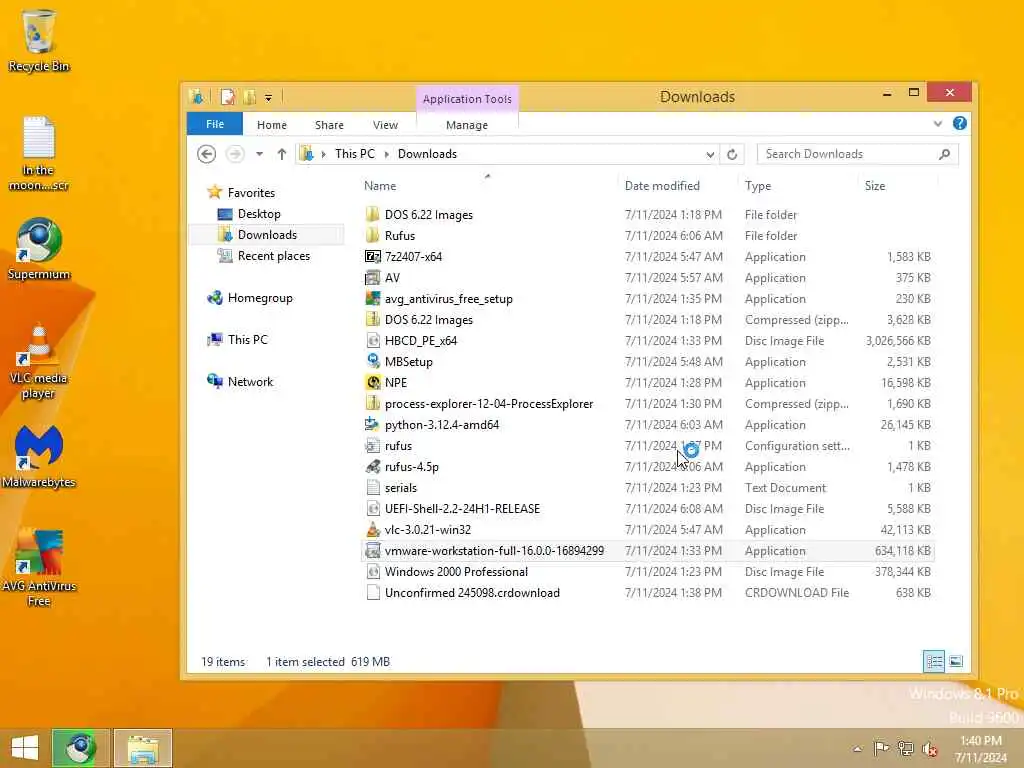
Task: Open the Recycle Bin desktop icon
Action: [39, 39]
